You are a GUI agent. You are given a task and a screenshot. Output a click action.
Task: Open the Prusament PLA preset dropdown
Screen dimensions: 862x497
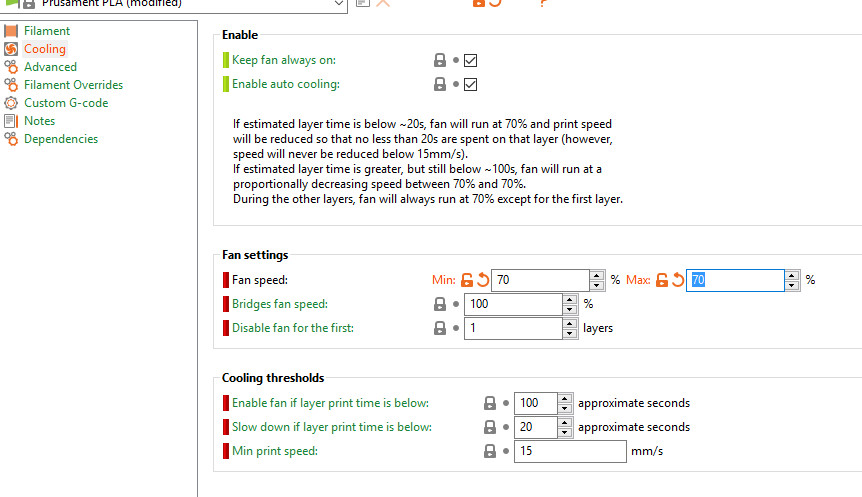click(x=339, y=3)
